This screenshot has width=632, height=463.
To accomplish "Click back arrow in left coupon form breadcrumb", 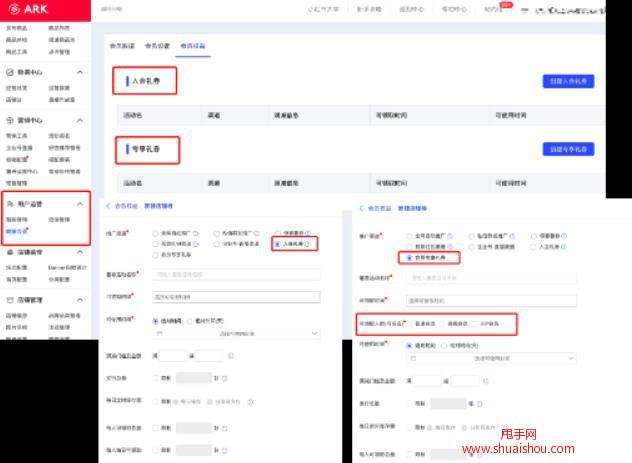I will pyautogui.click(x=108, y=206).
